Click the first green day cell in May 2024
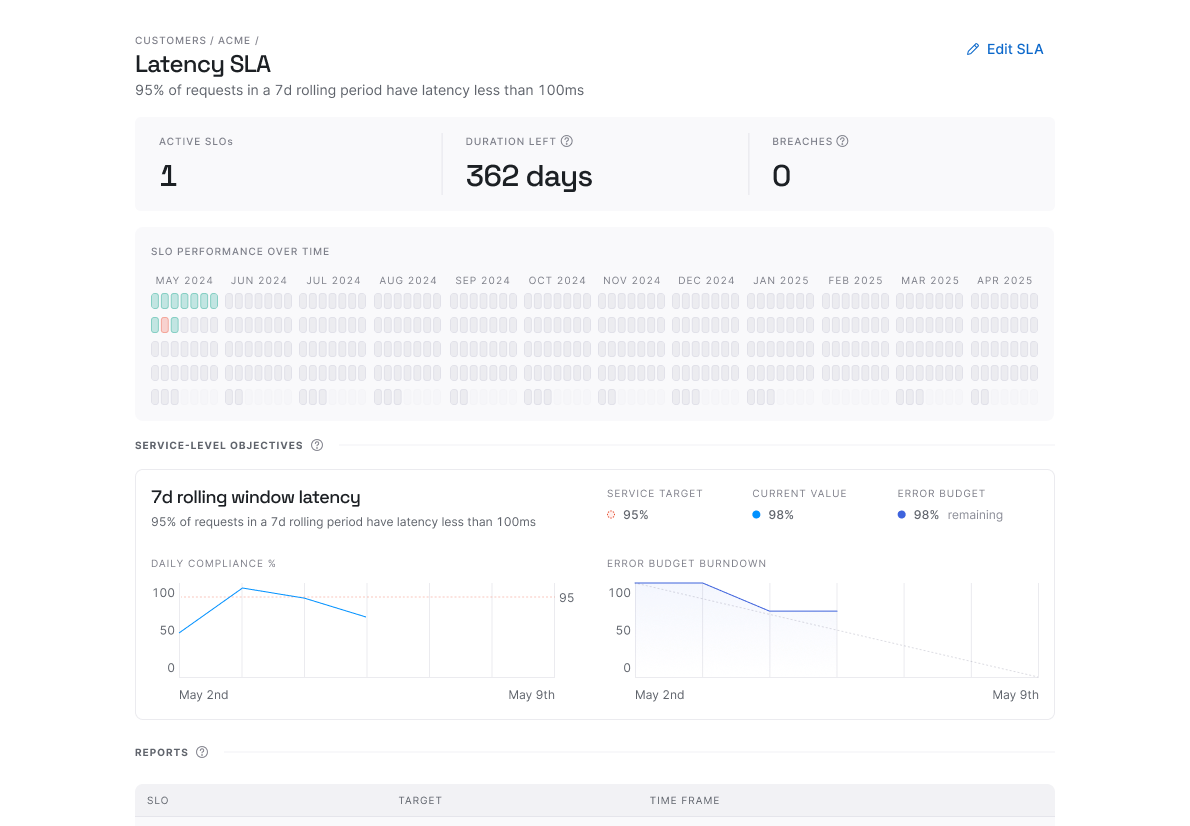This screenshot has width=1190, height=826. [x=155, y=301]
